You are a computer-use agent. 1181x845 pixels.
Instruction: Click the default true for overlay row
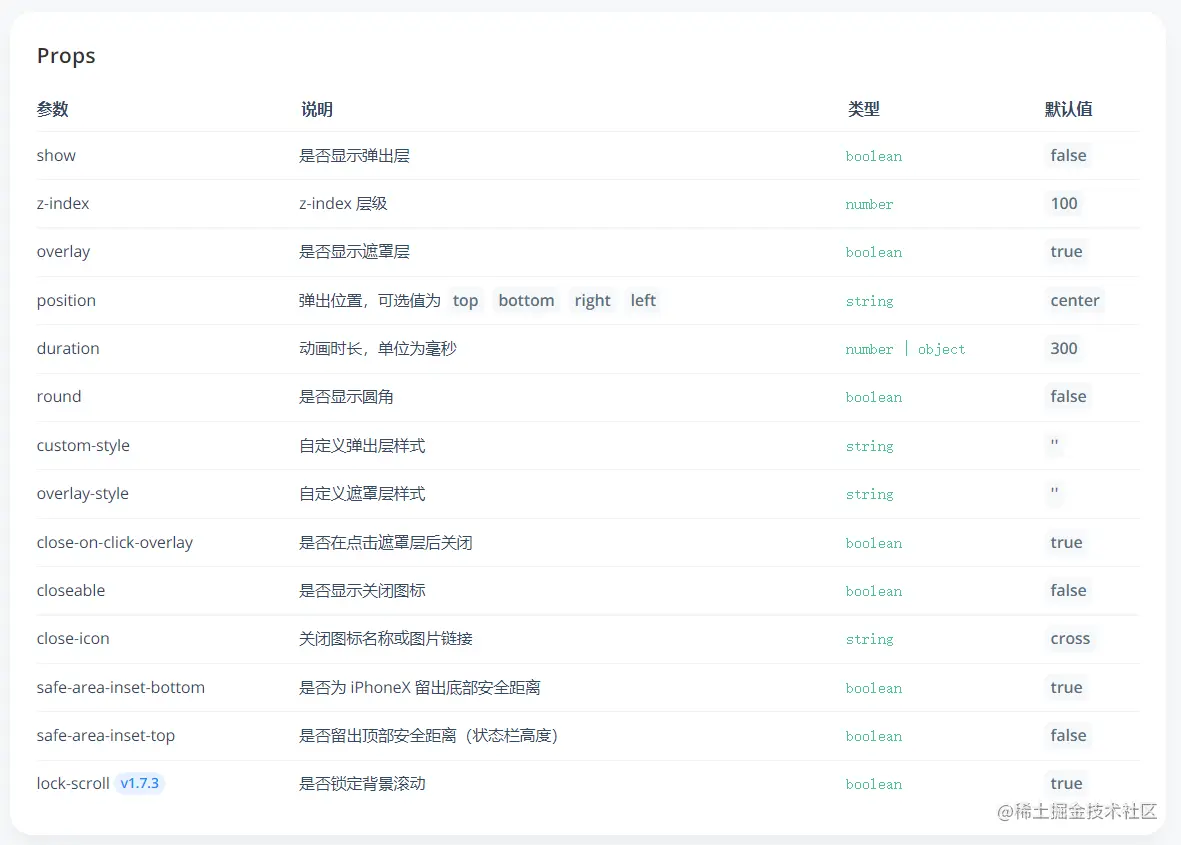tap(1067, 252)
